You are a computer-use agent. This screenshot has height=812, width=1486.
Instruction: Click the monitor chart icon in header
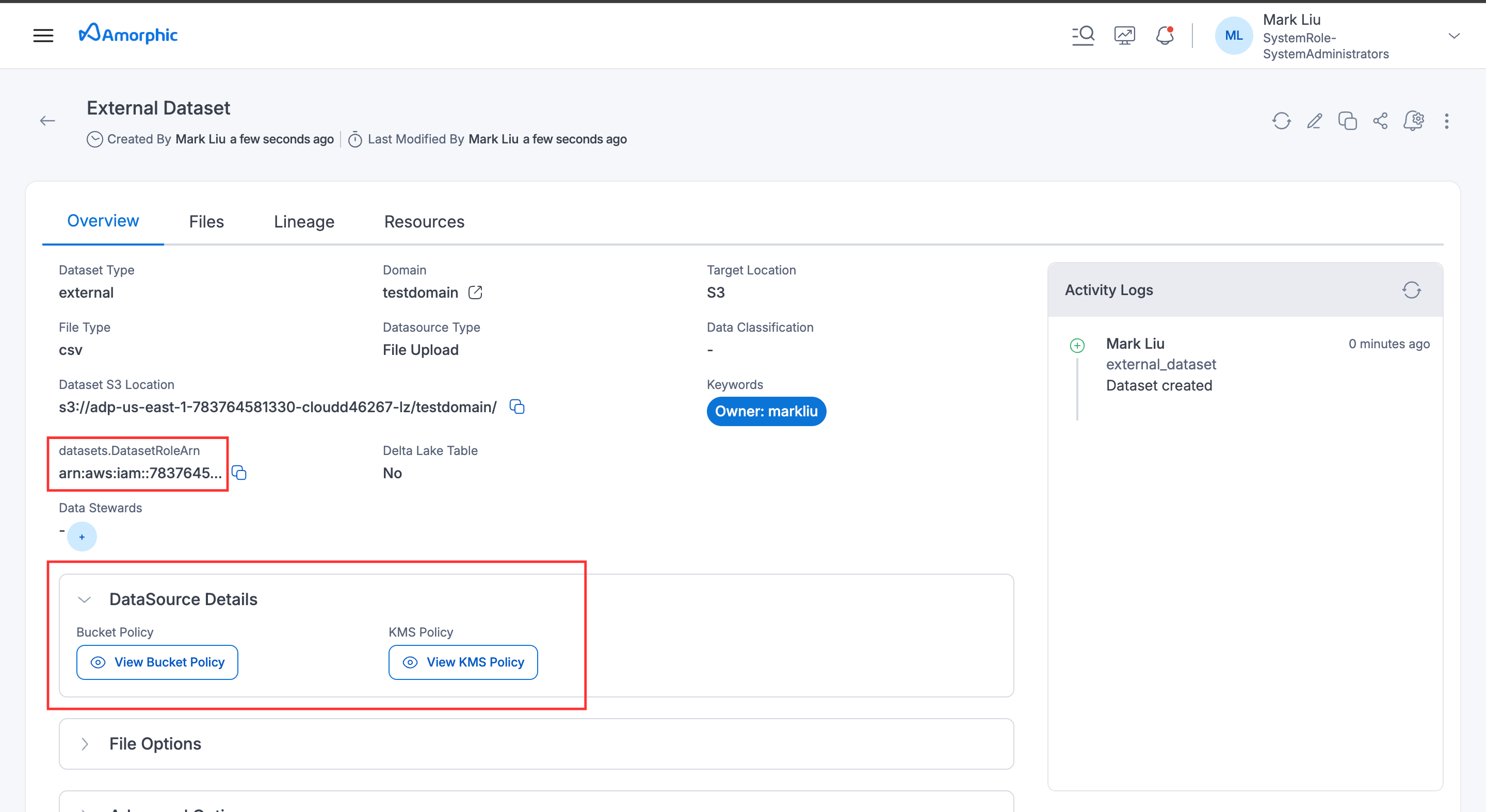[1124, 35]
